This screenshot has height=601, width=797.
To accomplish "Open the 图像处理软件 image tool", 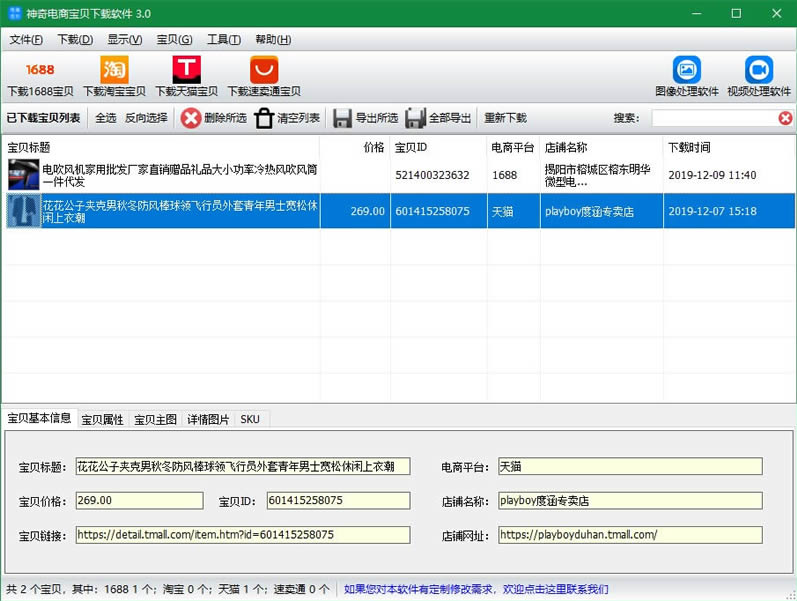I will 687,70.
